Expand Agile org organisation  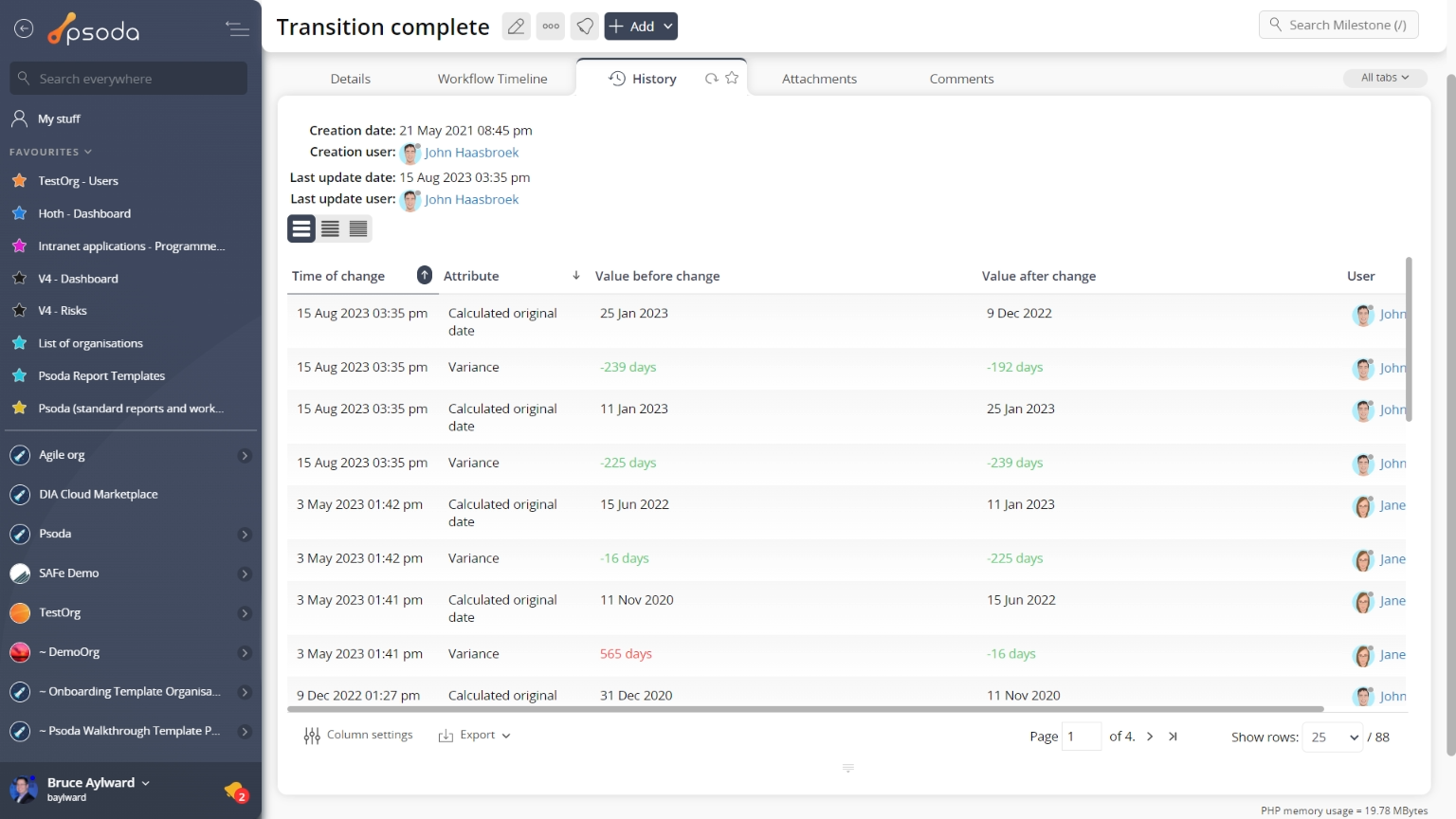point(245,456)
